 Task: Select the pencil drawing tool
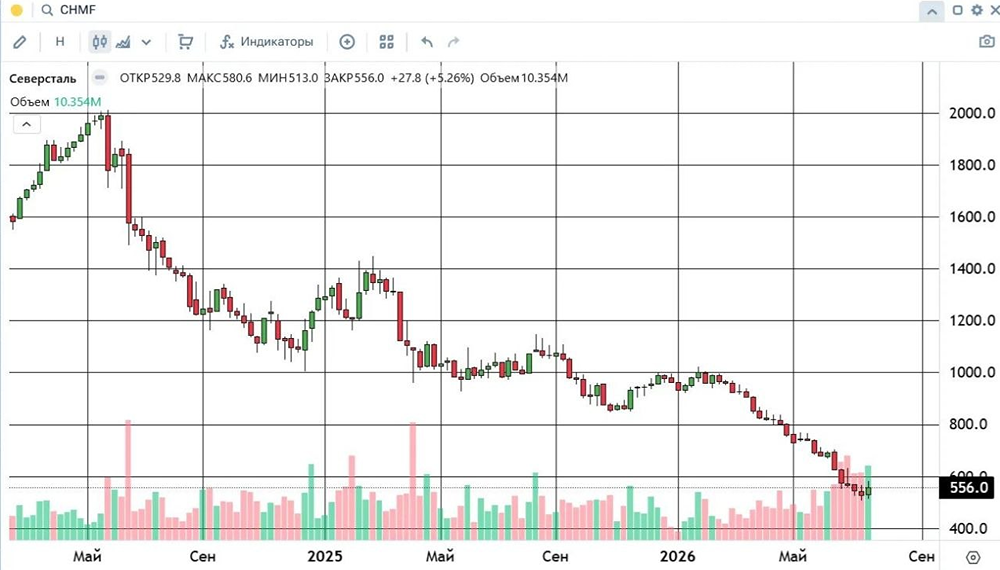(x=20, y=42)
